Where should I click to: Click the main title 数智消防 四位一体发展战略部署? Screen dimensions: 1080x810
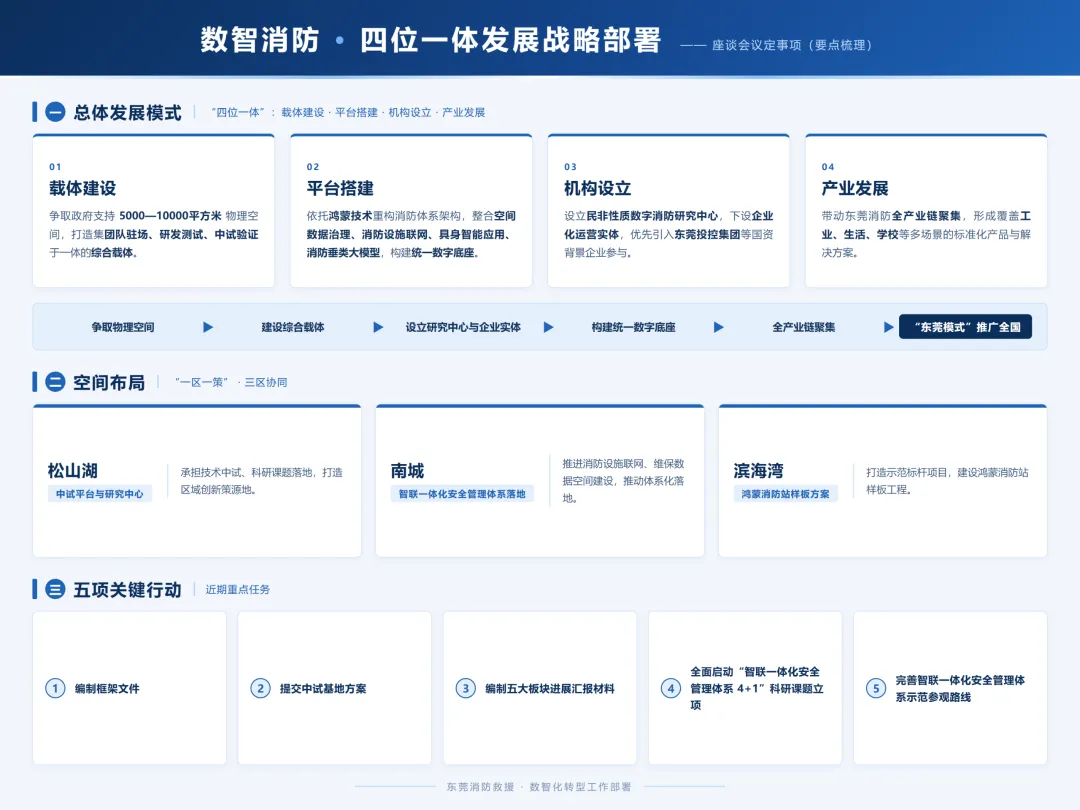(430, 39)
